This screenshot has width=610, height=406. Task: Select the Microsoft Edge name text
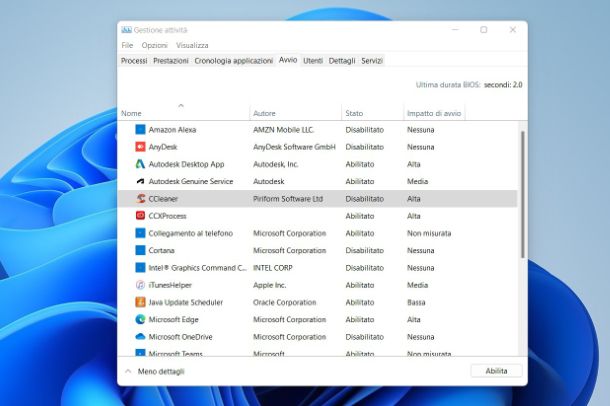pyautogui.click(x=174, y=320)
